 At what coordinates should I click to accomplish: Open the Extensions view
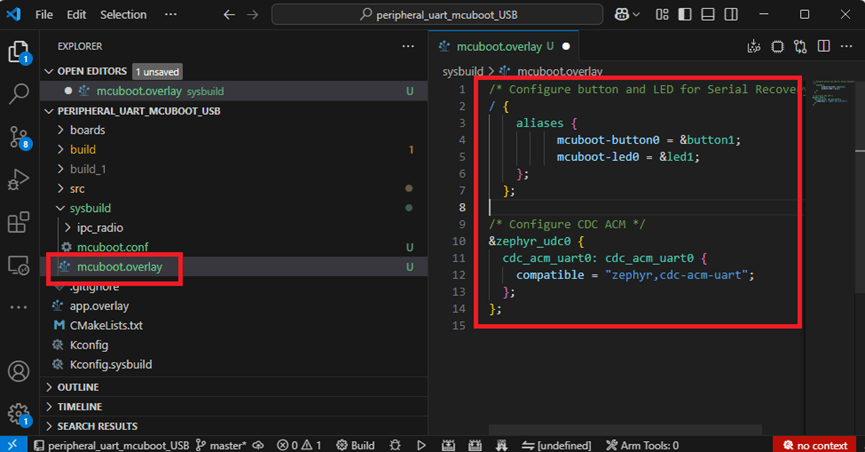pyautogui.click(x=18, y=222)
